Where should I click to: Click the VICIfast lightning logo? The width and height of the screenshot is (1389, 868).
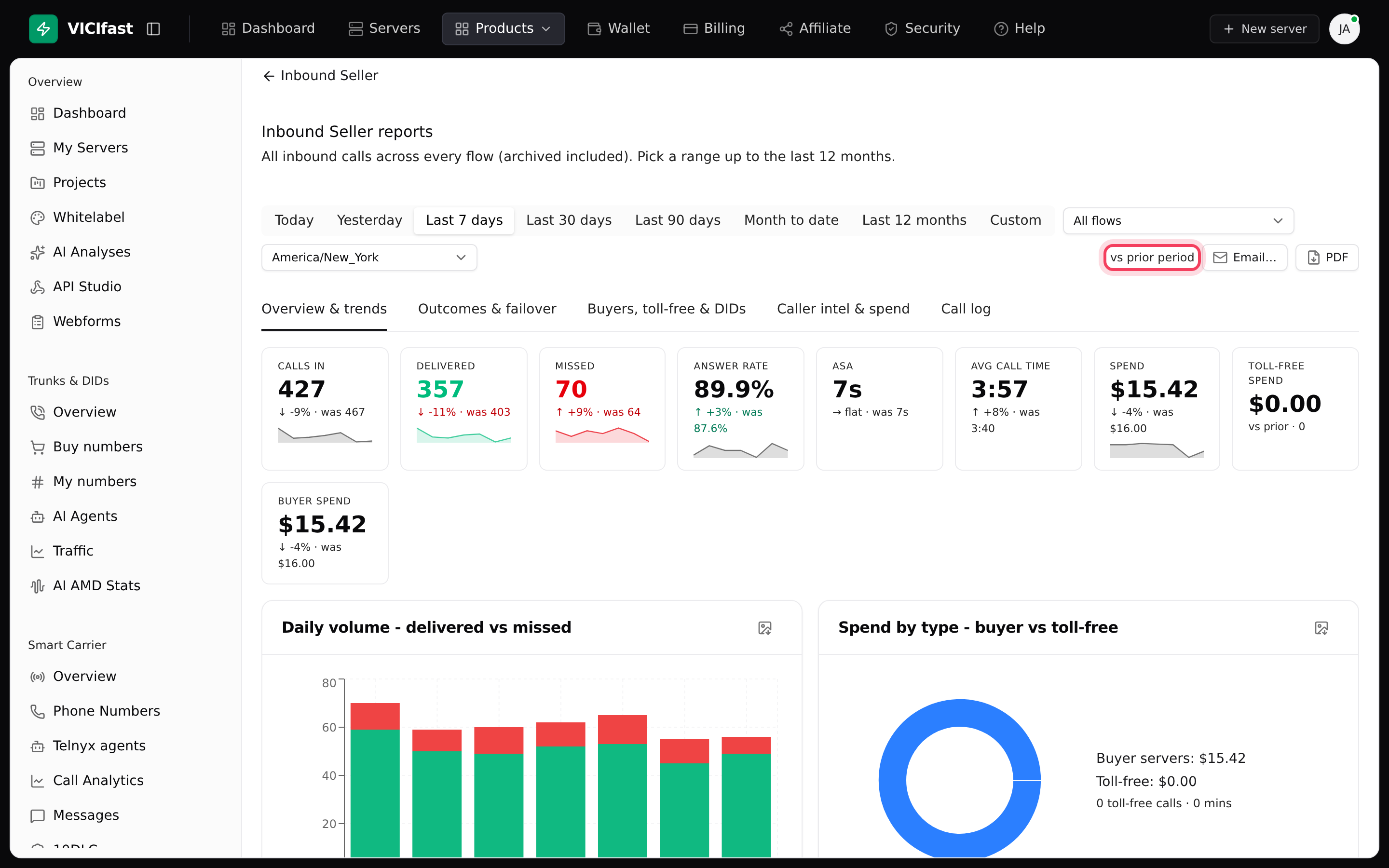click(43, 29)
